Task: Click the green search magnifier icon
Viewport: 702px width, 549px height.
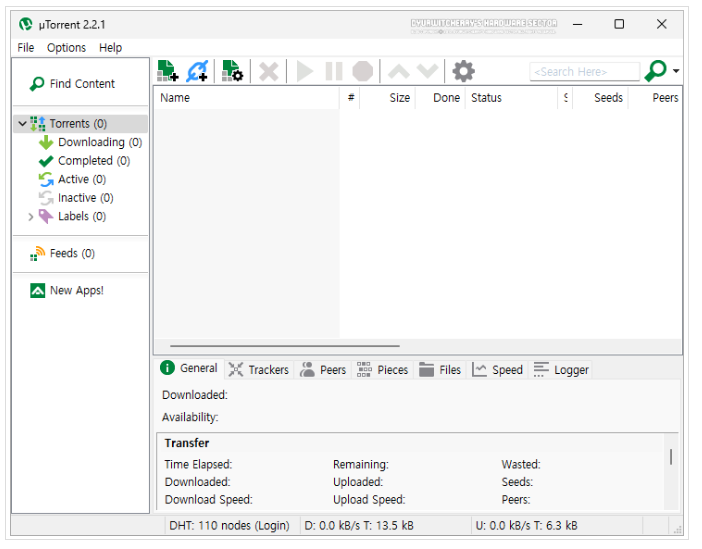Action: [655, 71]
